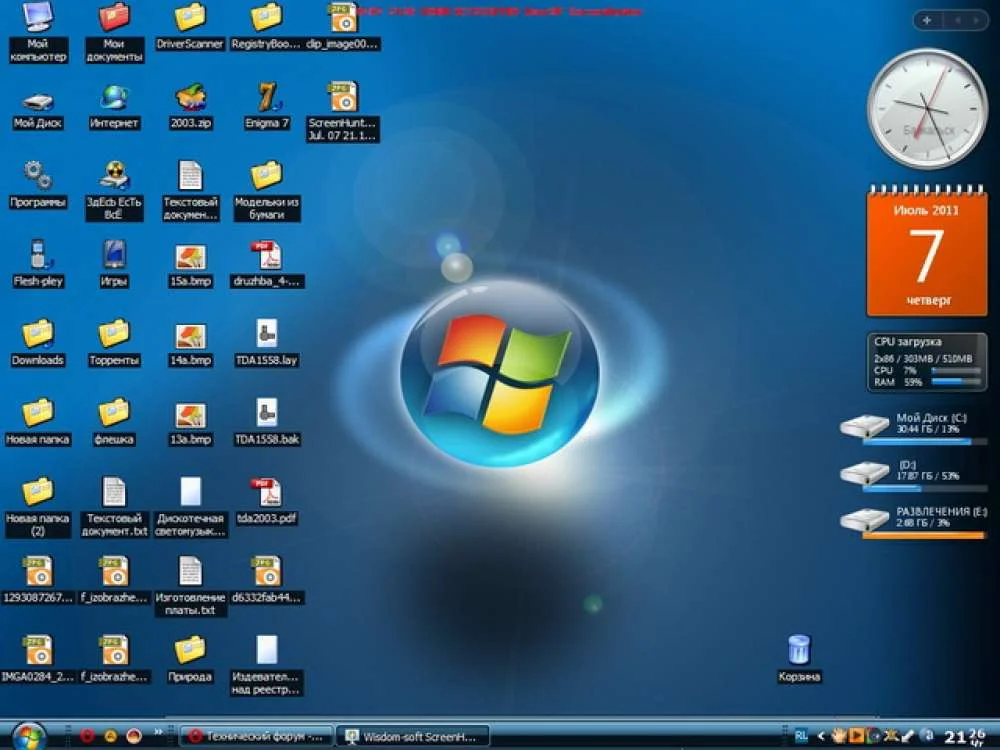Open the Программы gears icon
Image resolution: width=1000 pixels, height=750 pixels.
click(x=38, y=185)
